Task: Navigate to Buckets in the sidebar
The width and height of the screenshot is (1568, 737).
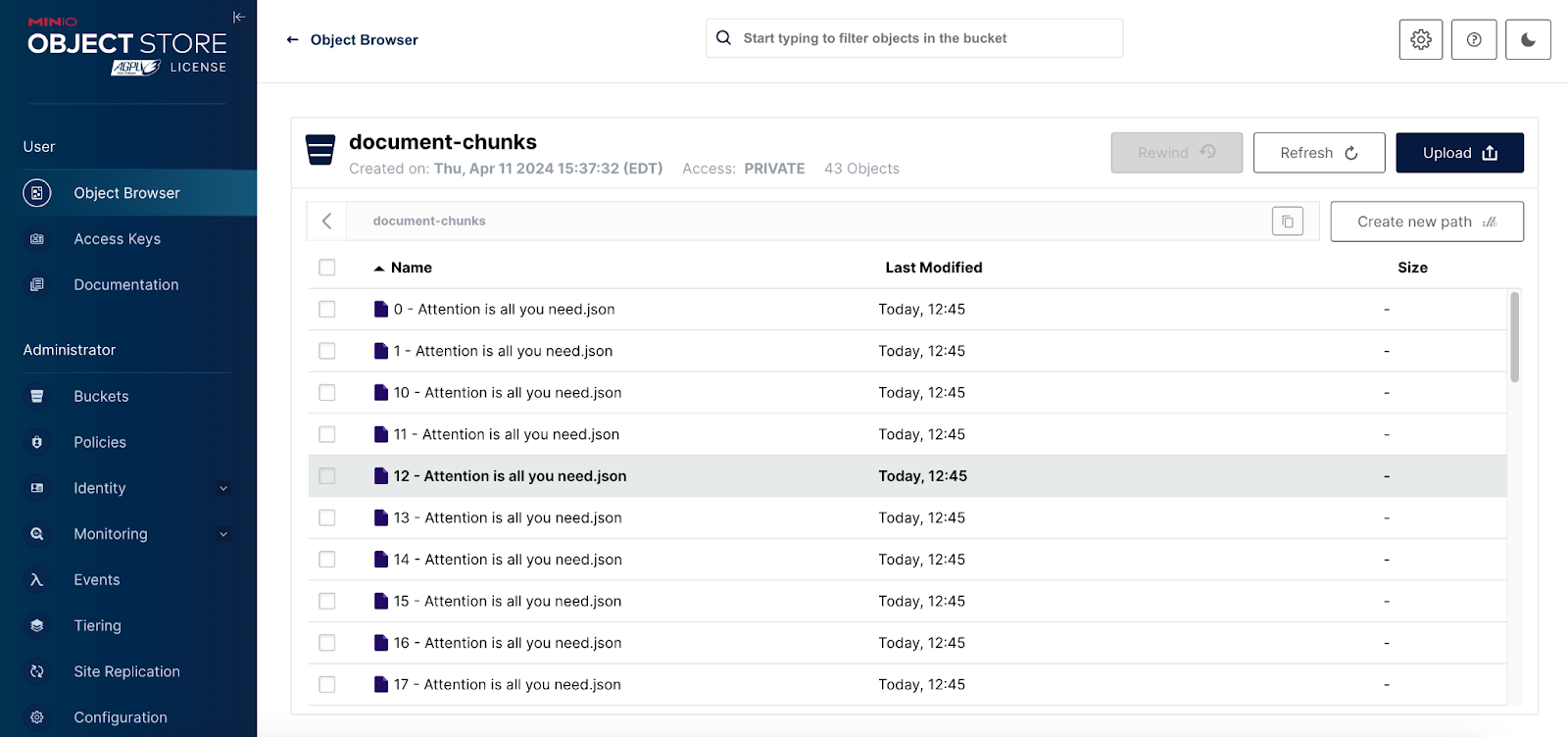Action: (x=101, y=396)
